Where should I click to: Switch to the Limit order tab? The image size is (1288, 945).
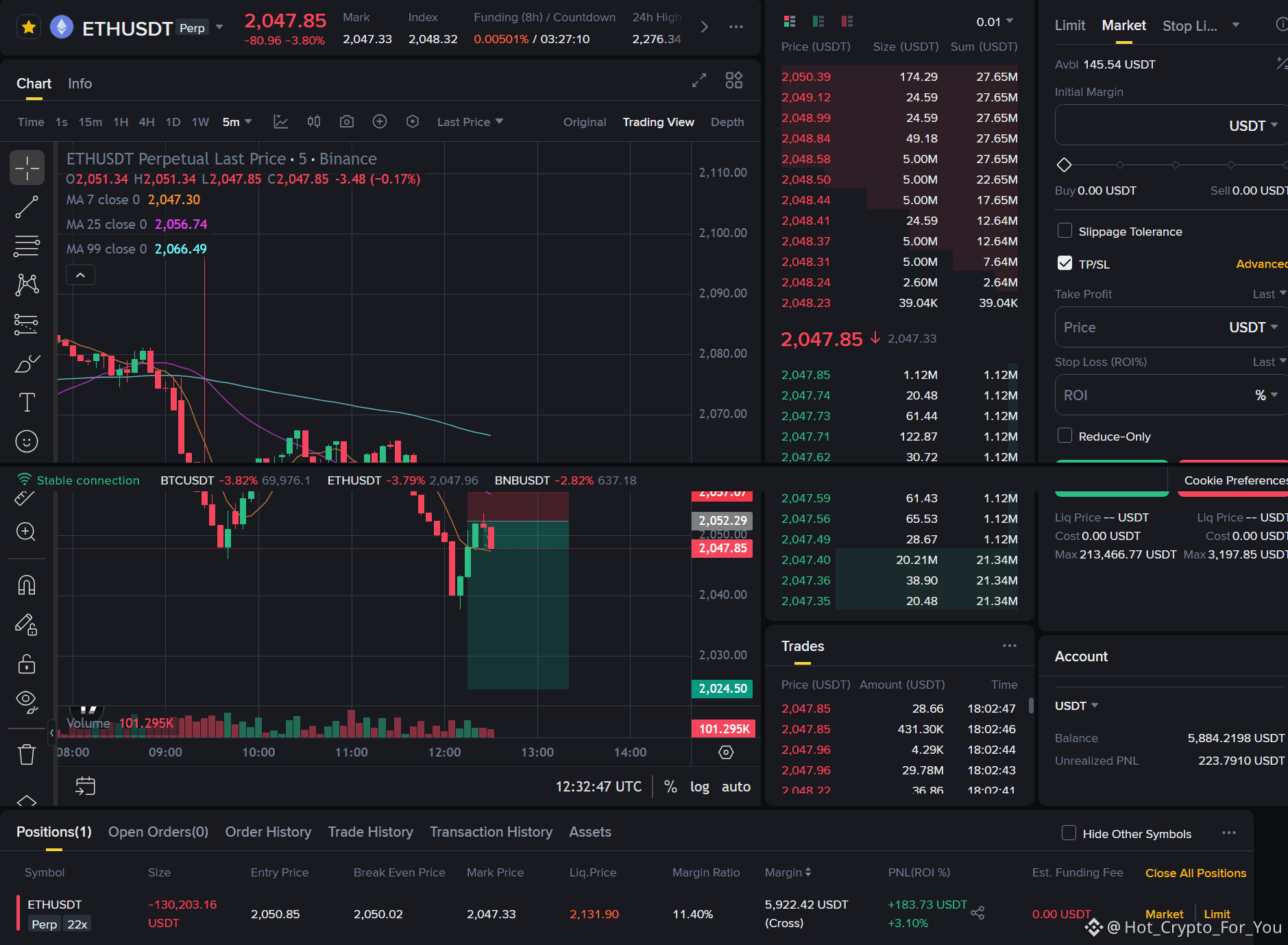(x=1069, y=25)
